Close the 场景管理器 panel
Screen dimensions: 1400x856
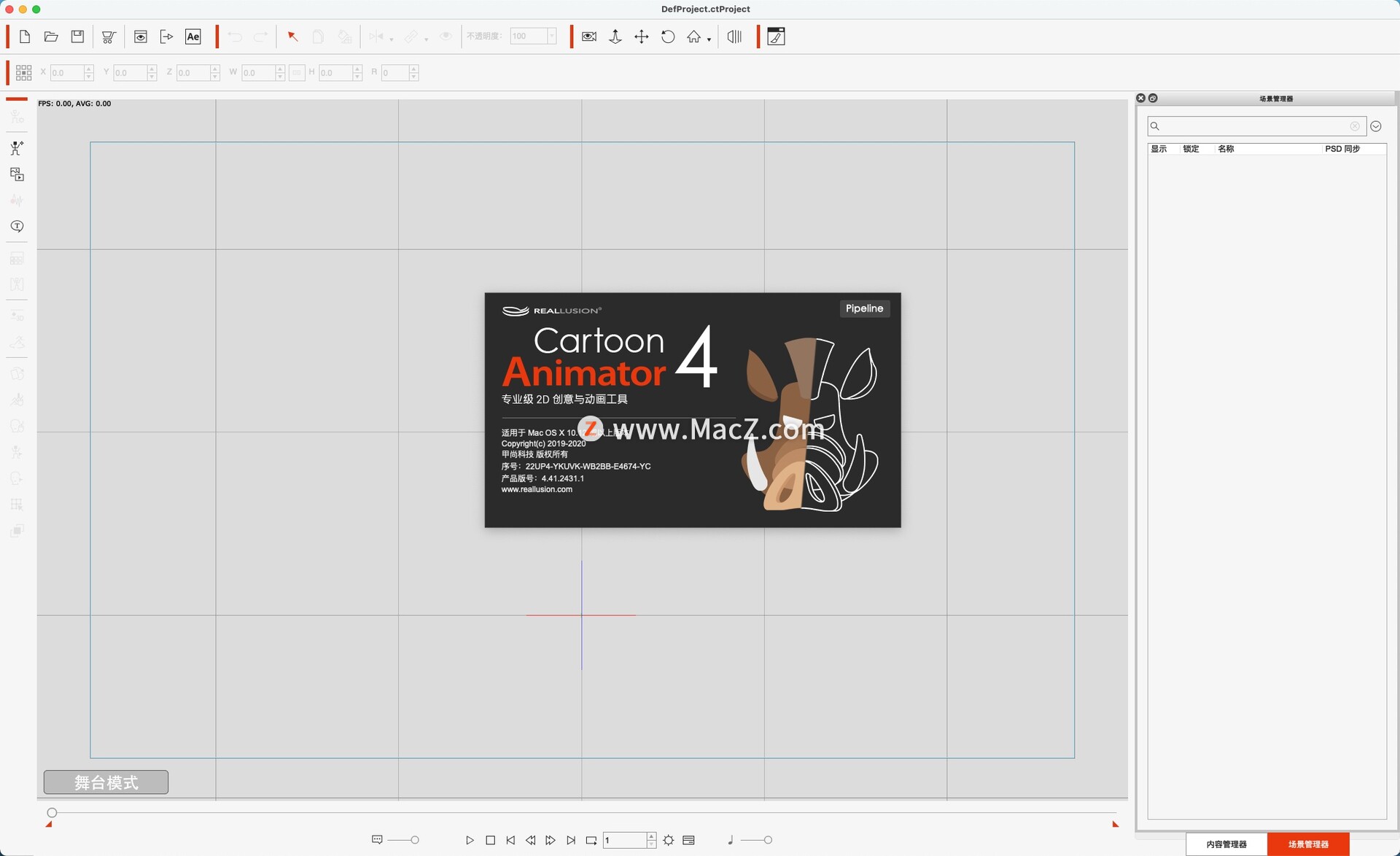pyautogui.click(x=1141, y=98)
